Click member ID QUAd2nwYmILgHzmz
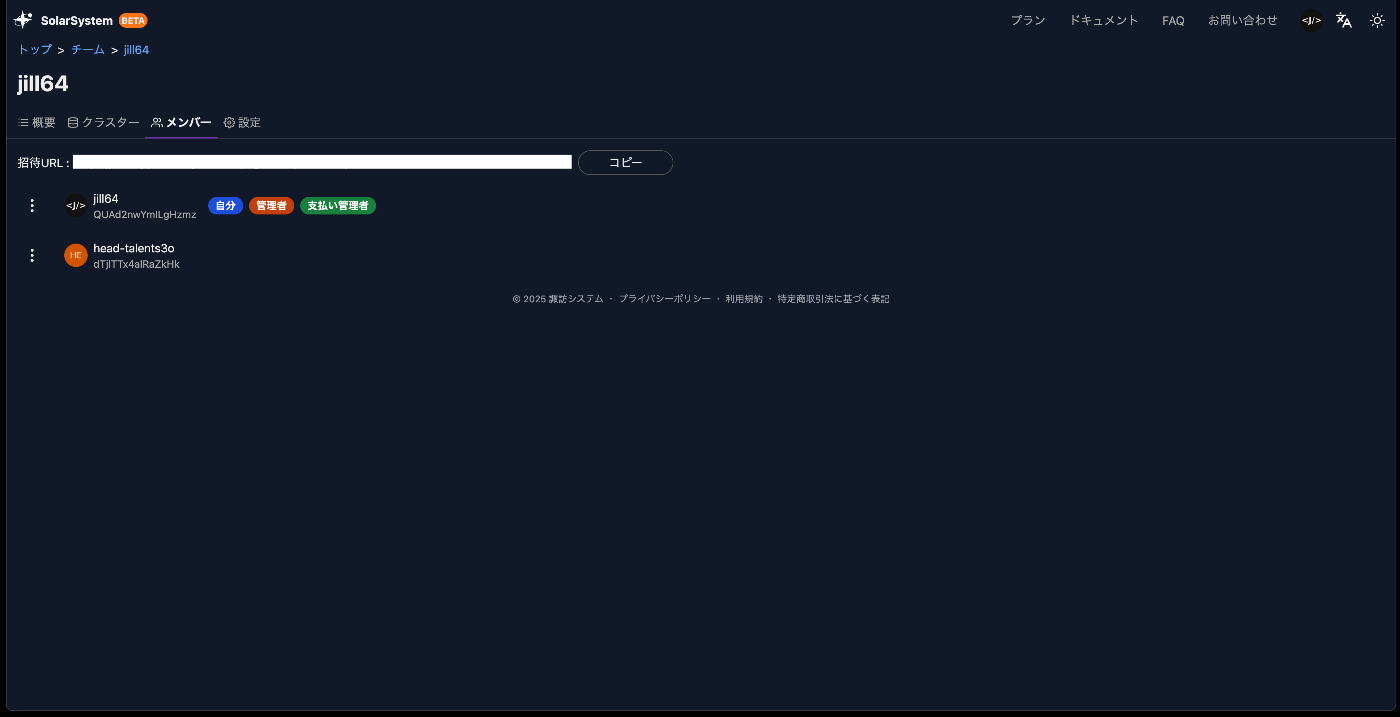1400x717 pixels. [x=145, y=214]
